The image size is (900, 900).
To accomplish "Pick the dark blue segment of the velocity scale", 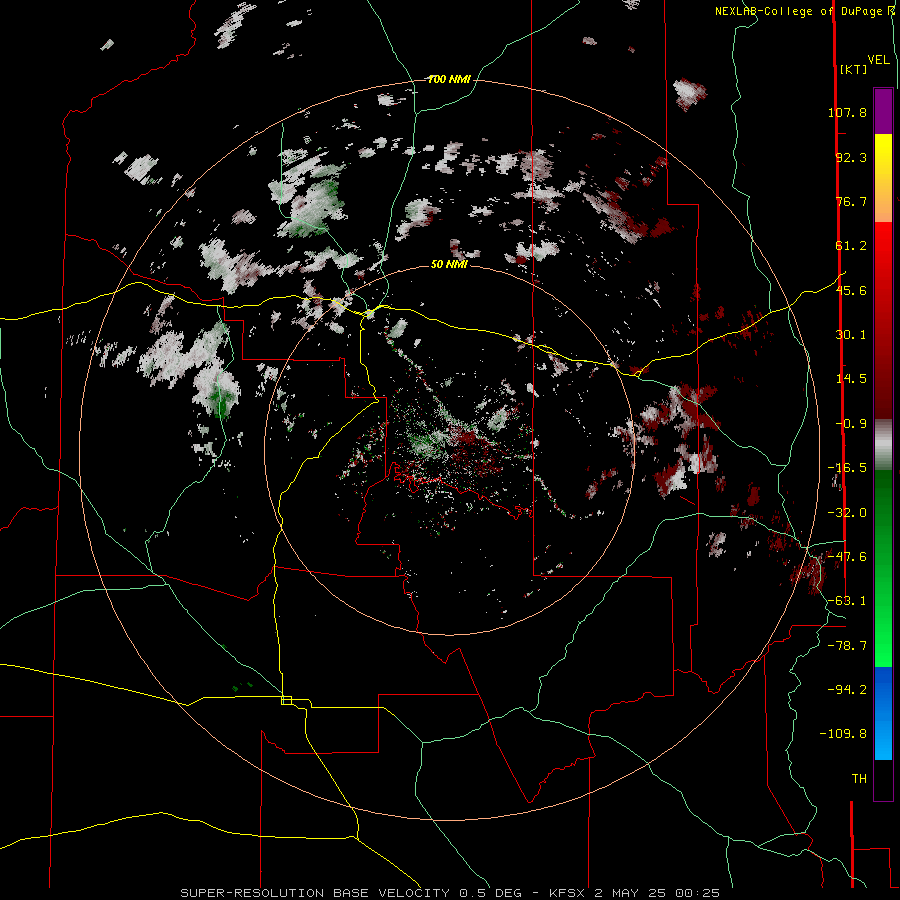I will pyautogui.click(x=883, y=689).
